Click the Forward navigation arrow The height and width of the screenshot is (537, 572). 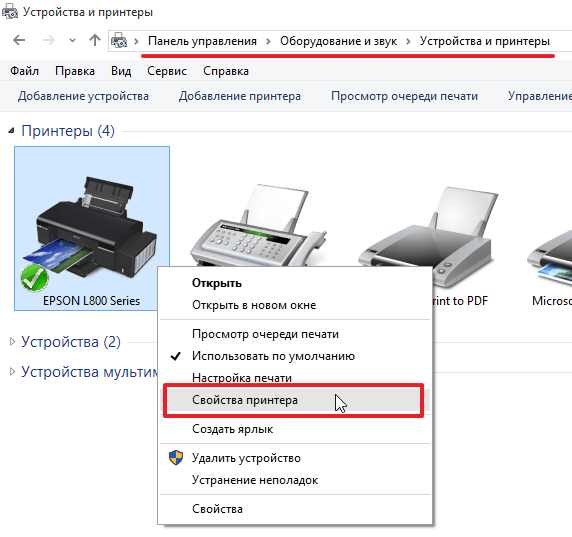click(x=48, y=40)
